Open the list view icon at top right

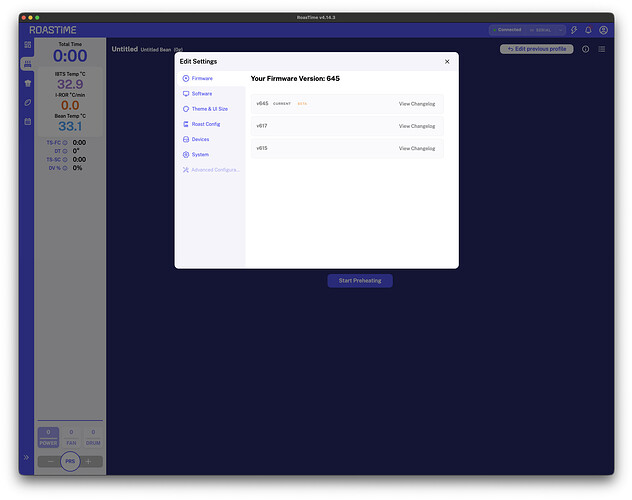[x=602, y=49]
